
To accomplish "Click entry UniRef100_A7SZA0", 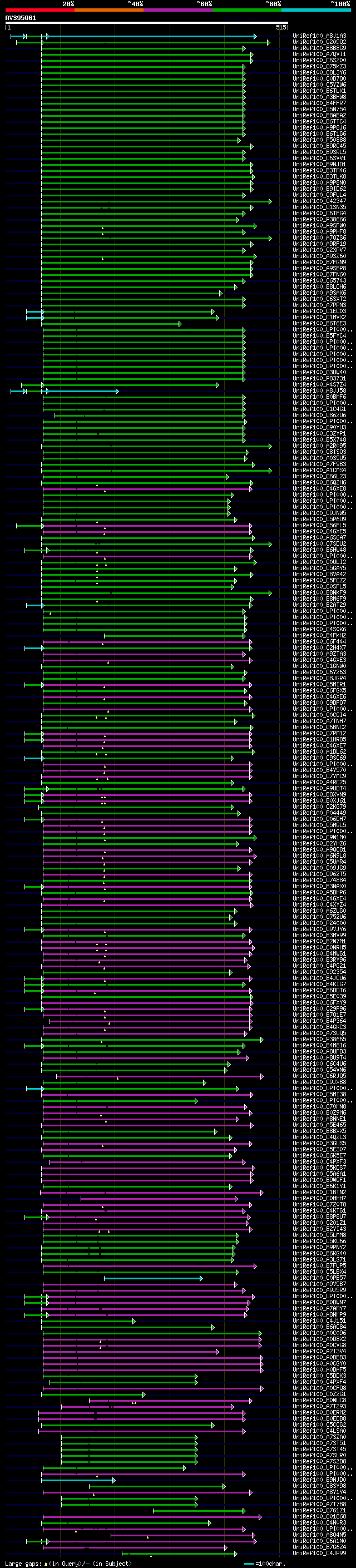I will pyautogui.click(x=319, y=1437).
